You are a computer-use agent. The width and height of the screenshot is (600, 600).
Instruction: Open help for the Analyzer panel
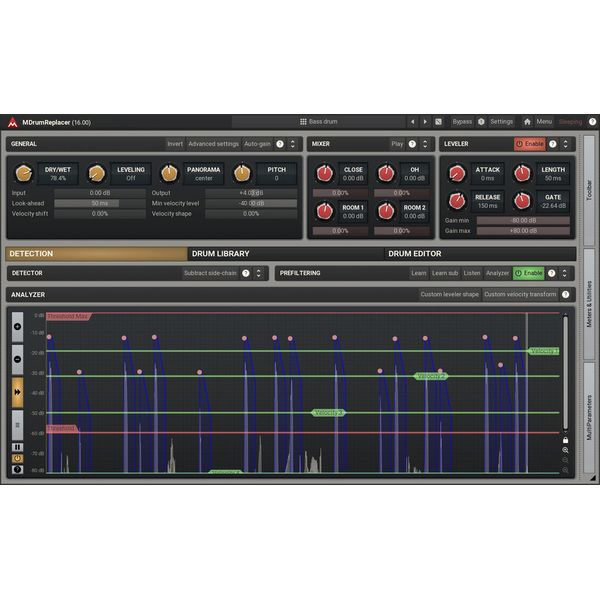(x=565, y=294)
